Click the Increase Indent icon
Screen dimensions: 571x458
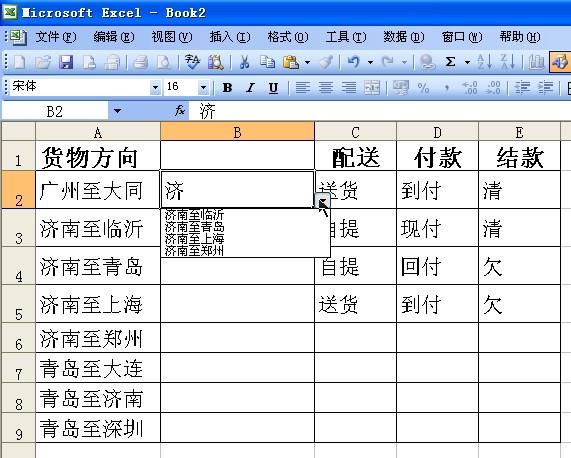point(545,88)
